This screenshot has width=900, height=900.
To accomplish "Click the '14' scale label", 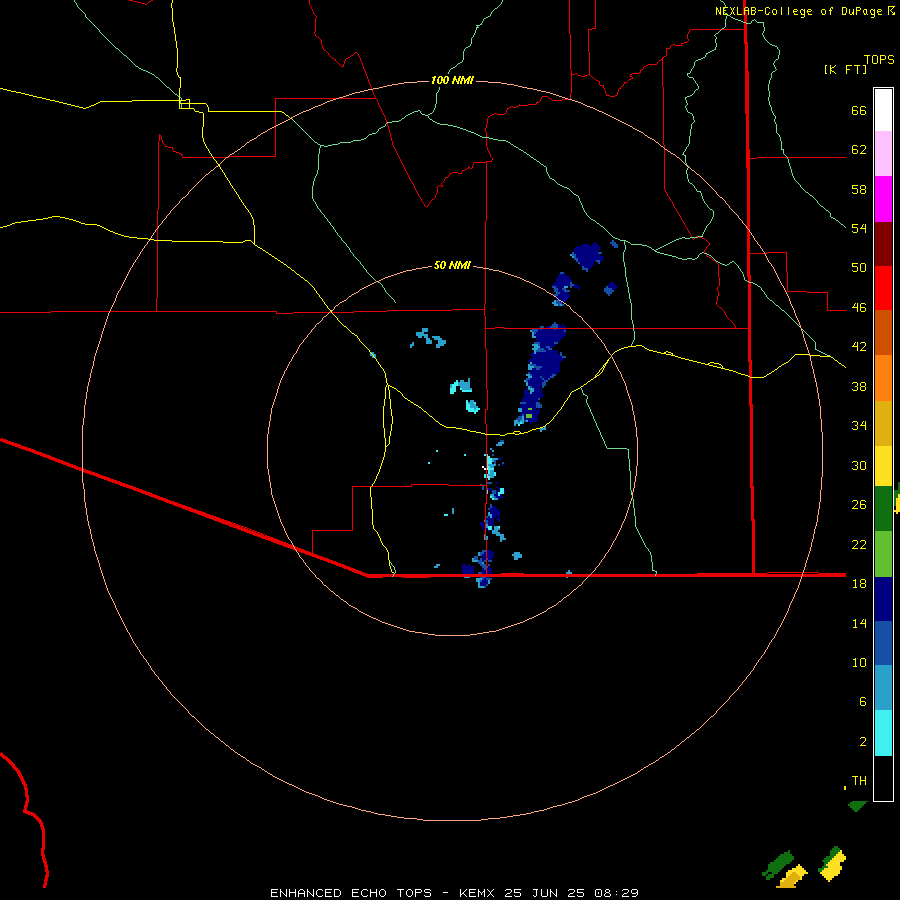I will point(859,623).
